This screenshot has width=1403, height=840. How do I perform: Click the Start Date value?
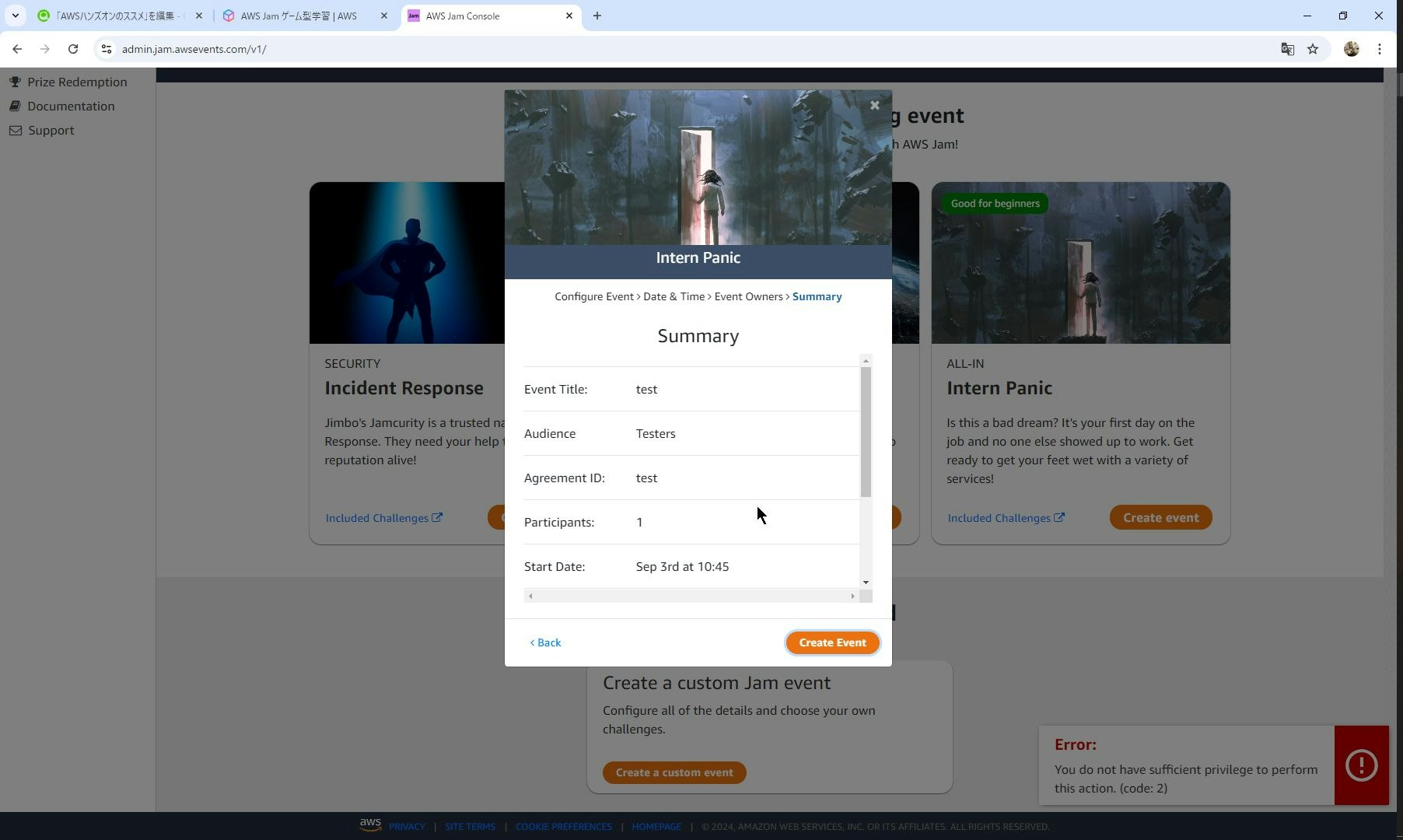coord(682,567)
